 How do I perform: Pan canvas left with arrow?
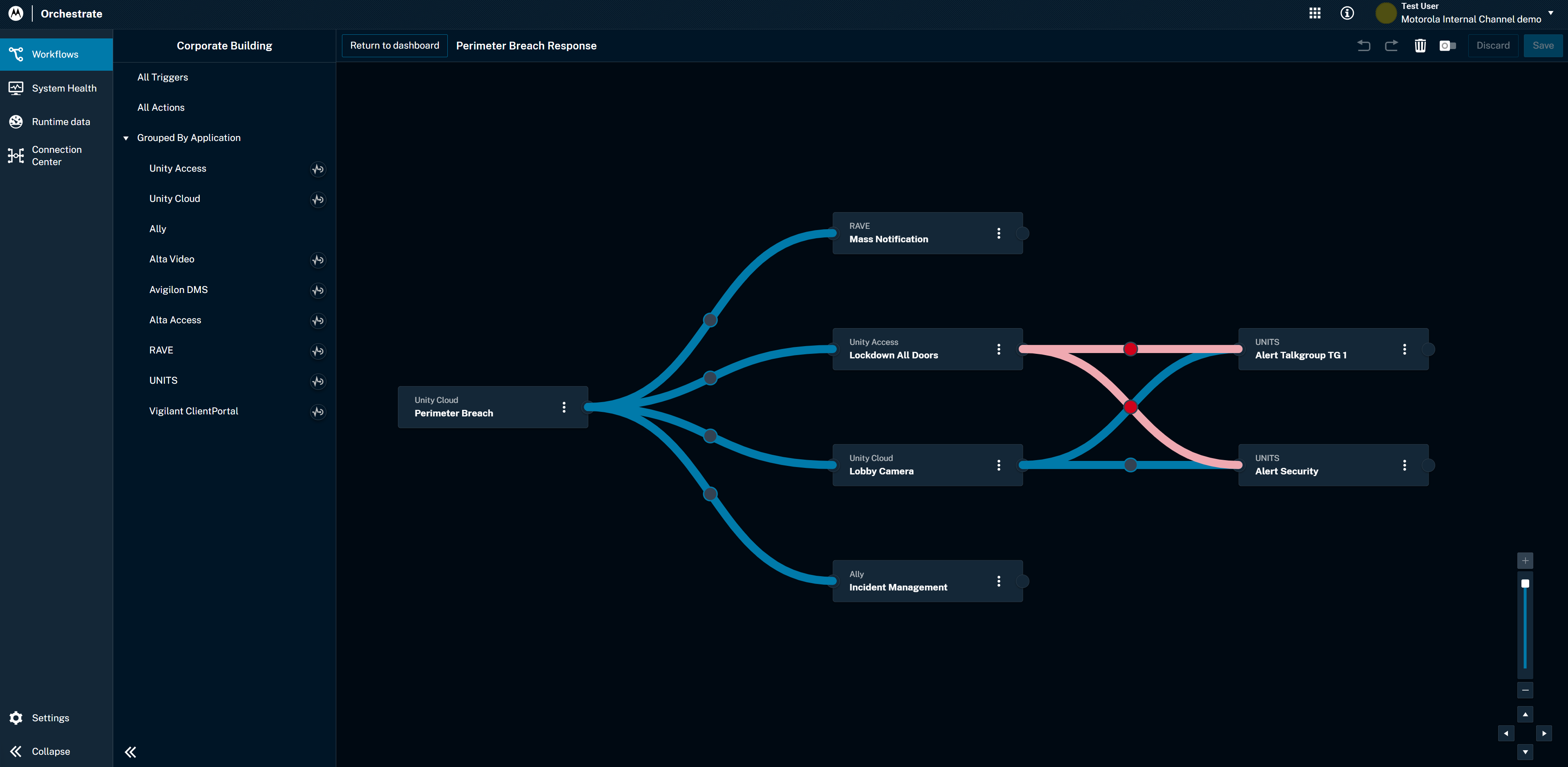point(1506,733)
